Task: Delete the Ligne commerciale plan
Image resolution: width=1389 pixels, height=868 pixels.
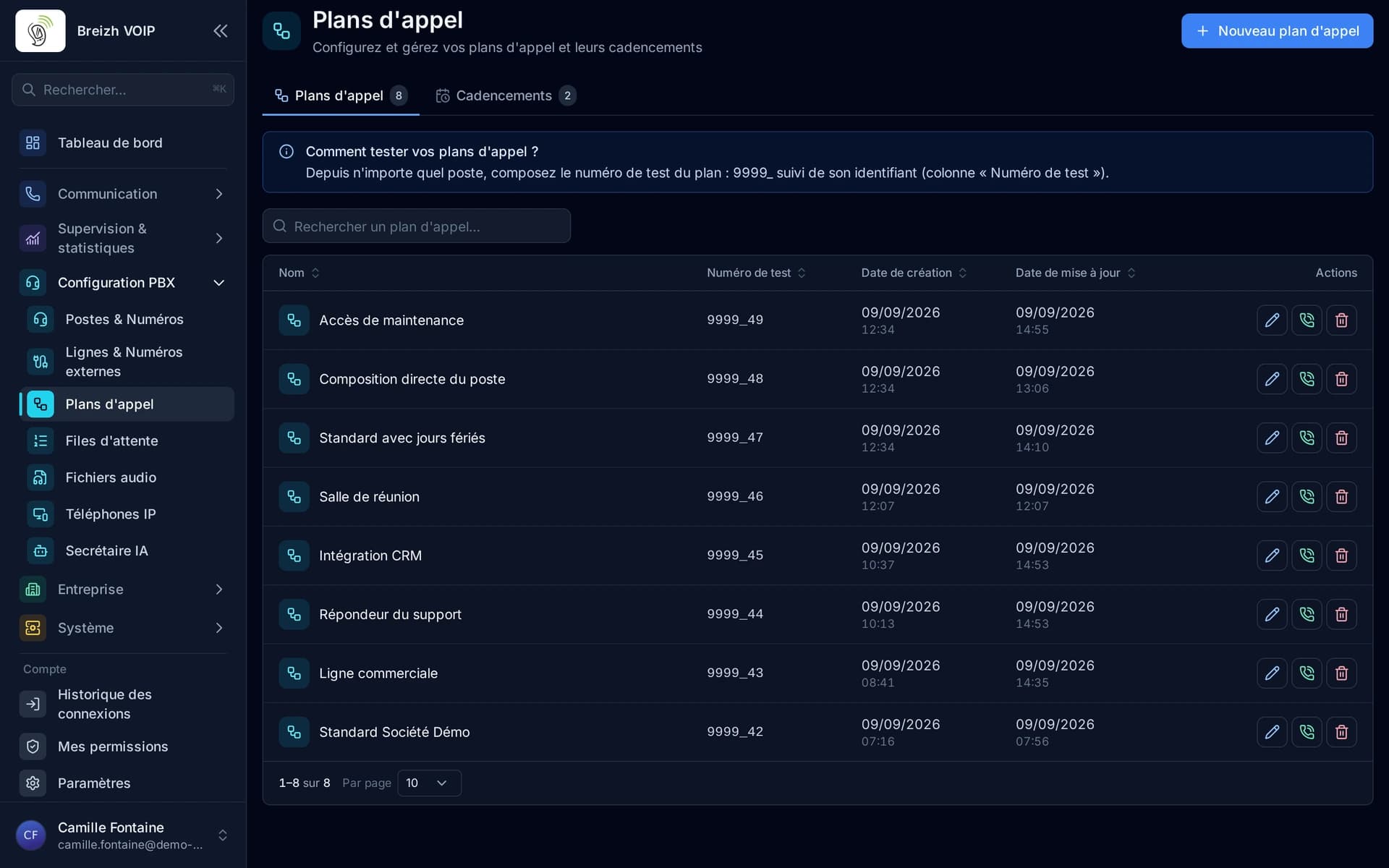Action: (x=1341, y=673)
